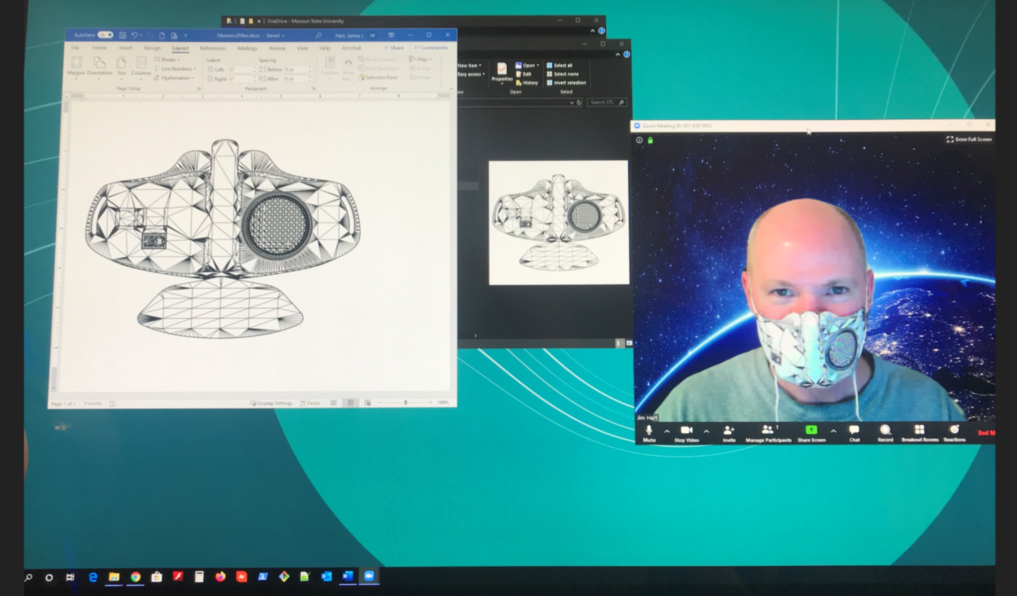Click Invert selection in File Explorer ribbon

coord(566,83)
